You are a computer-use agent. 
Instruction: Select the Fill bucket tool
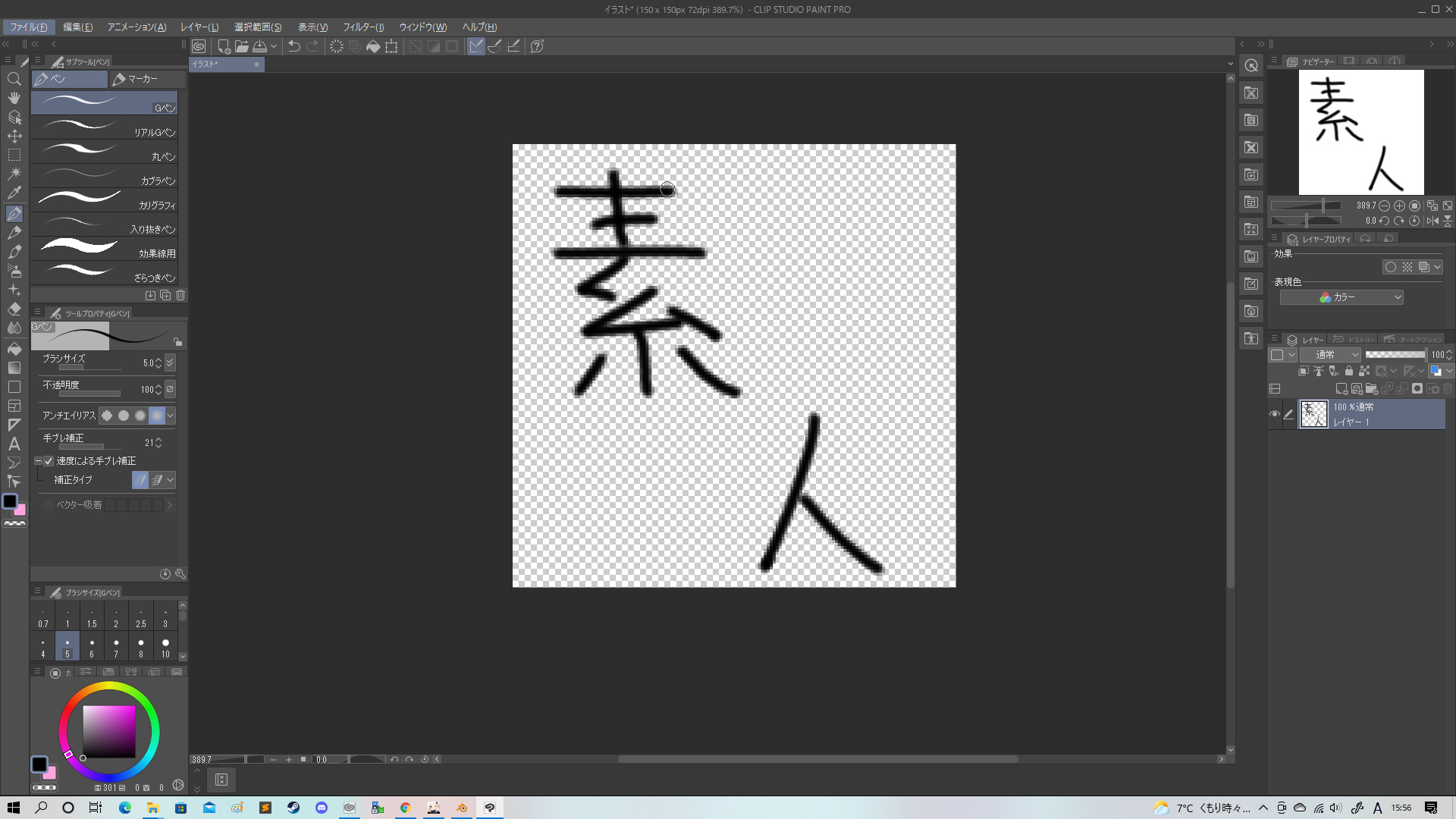[14, 349]
